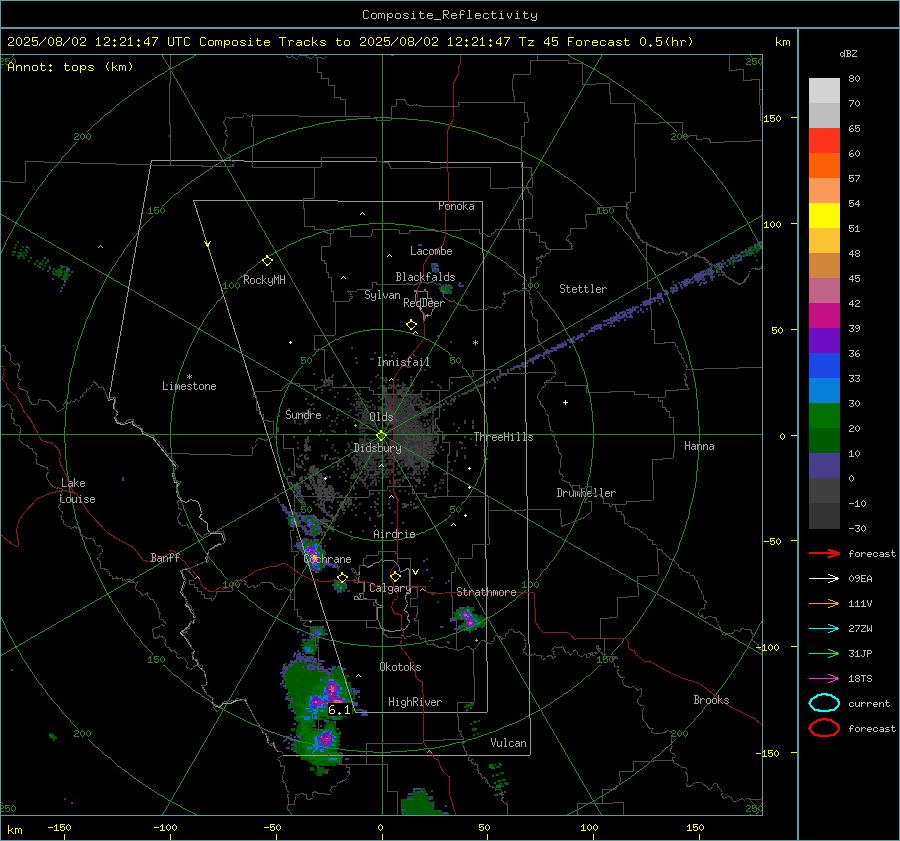Click the Lake Louise label
Screen dimensions: 900x841
[x=77, y=491]
